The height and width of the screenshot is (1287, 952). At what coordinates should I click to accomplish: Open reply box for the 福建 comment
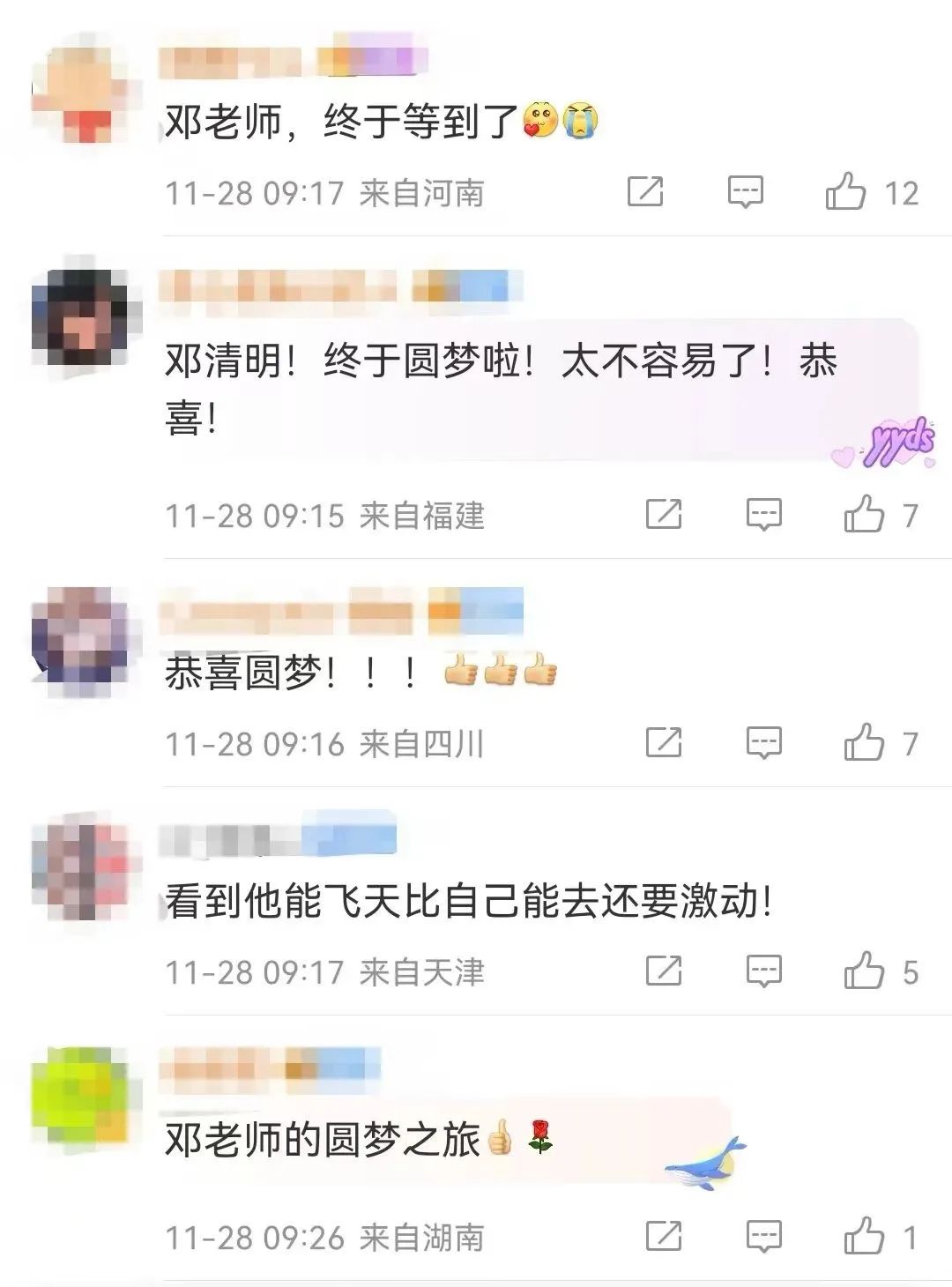[763, 514]
